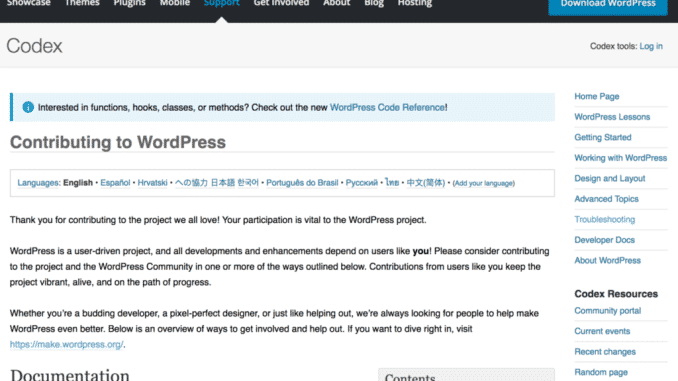678x381 pixels.
Task: Click the Codex Resources heading
Action: click(616, 294)
